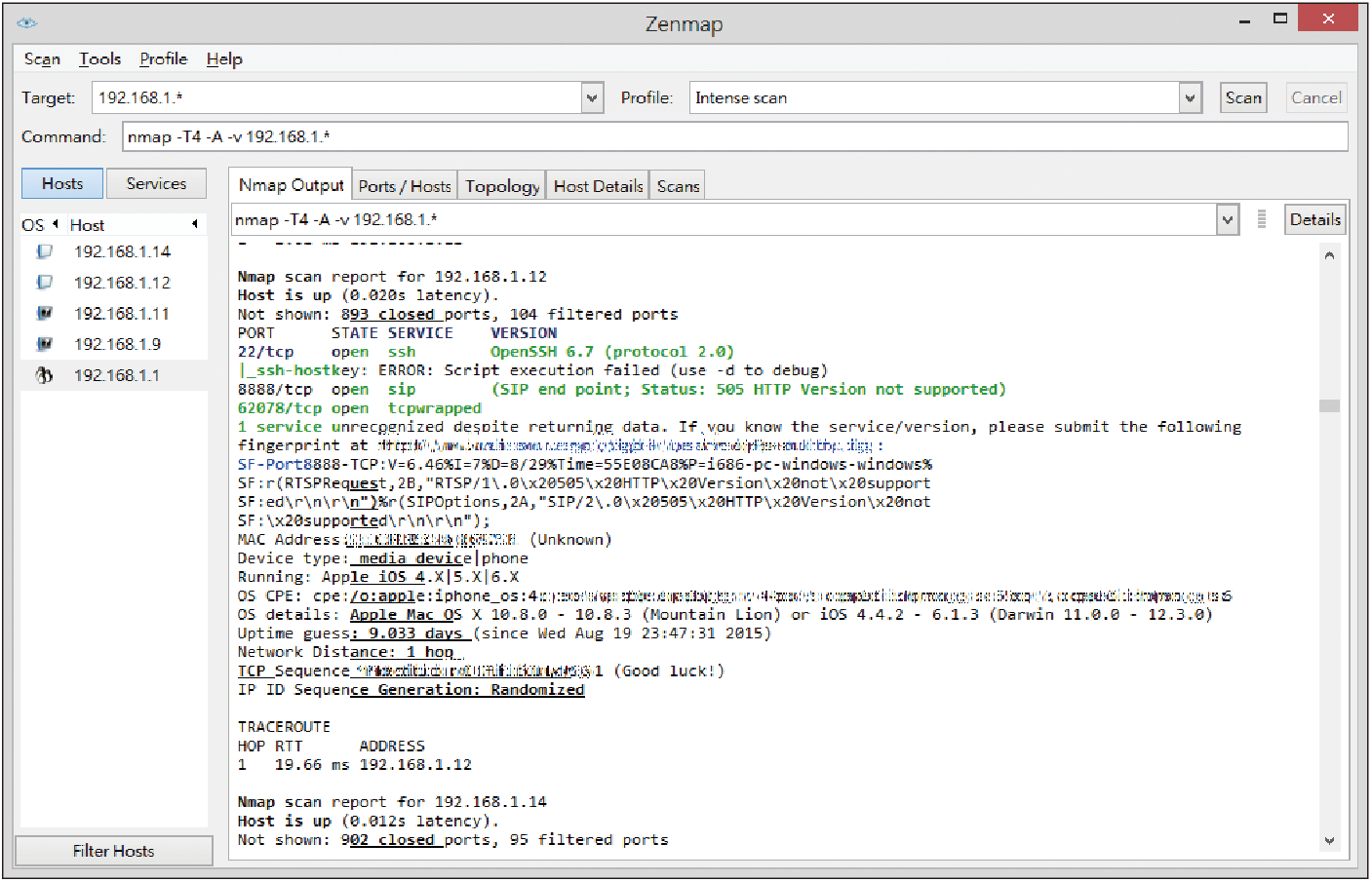The height and width of the screenshot is (882, 1372).
Task: Click the grip icon next to Details button
Action: click(x=1262, y=219)
